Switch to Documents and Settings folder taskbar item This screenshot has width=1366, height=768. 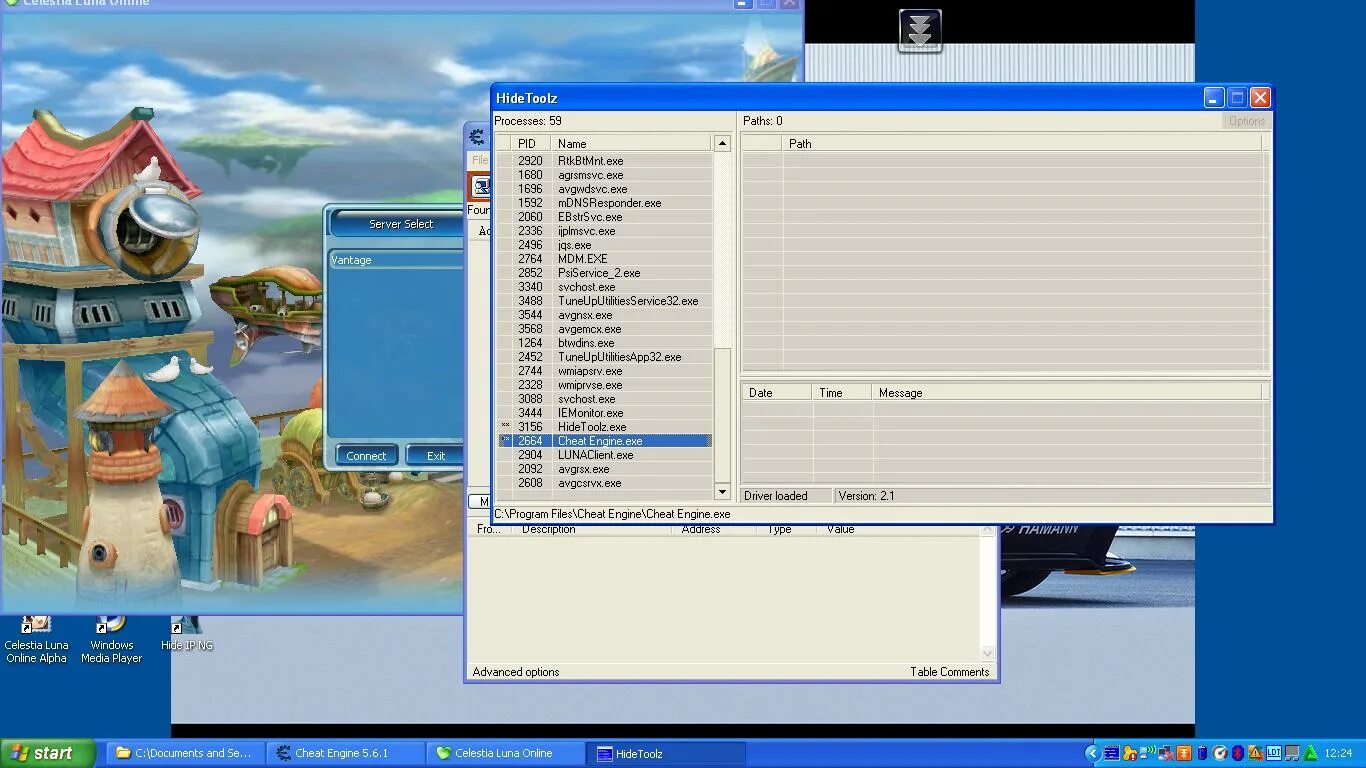(x=186, y=753)
